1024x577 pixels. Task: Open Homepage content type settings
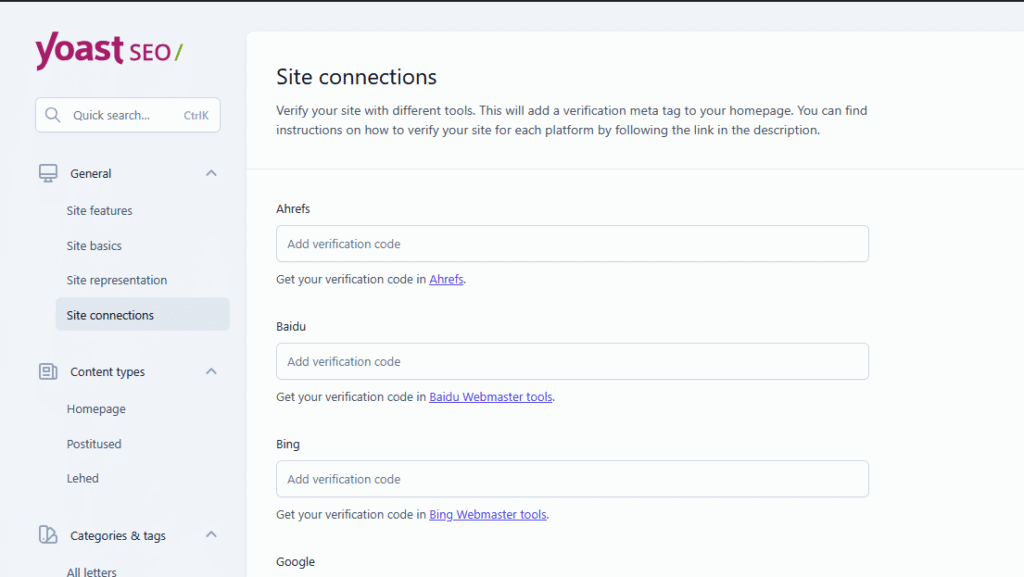[x=96, y=409]
